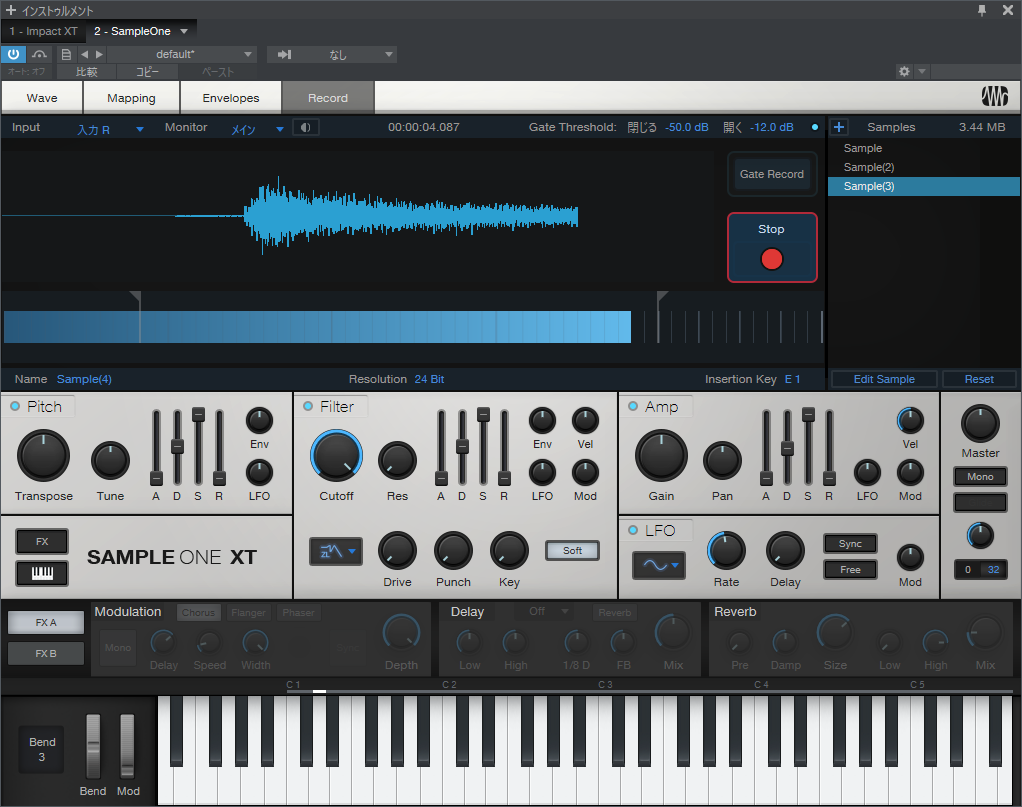Show the keyboard using piano icon
This screenshot has width=1022, height=807.
[42, 573]
